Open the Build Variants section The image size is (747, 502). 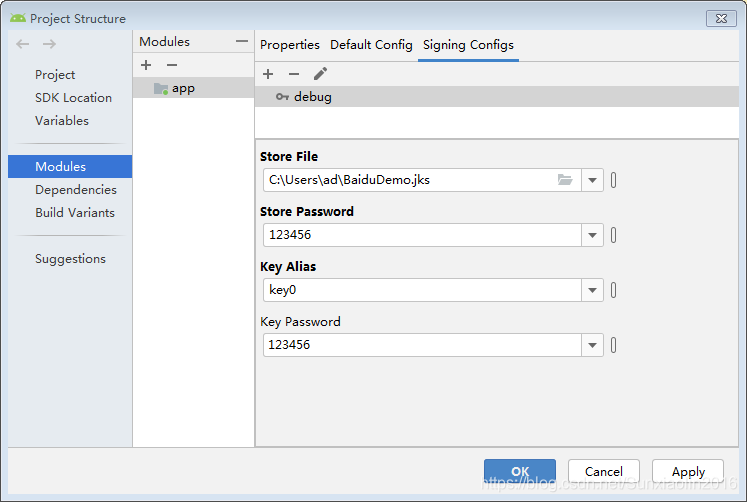[x=75, y=212]
